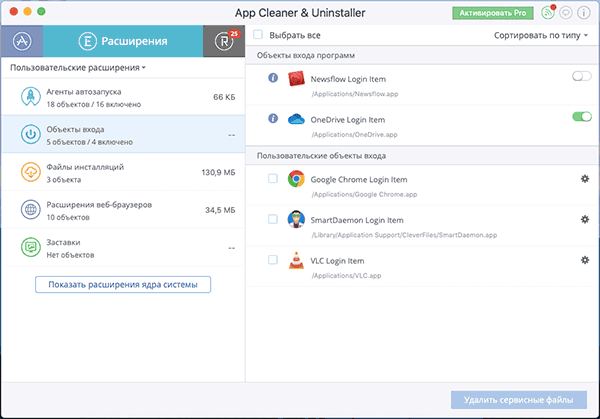Select the Newsflow Login Item name
This screenshot has height=419, width=600.
(x=348, y=79)
